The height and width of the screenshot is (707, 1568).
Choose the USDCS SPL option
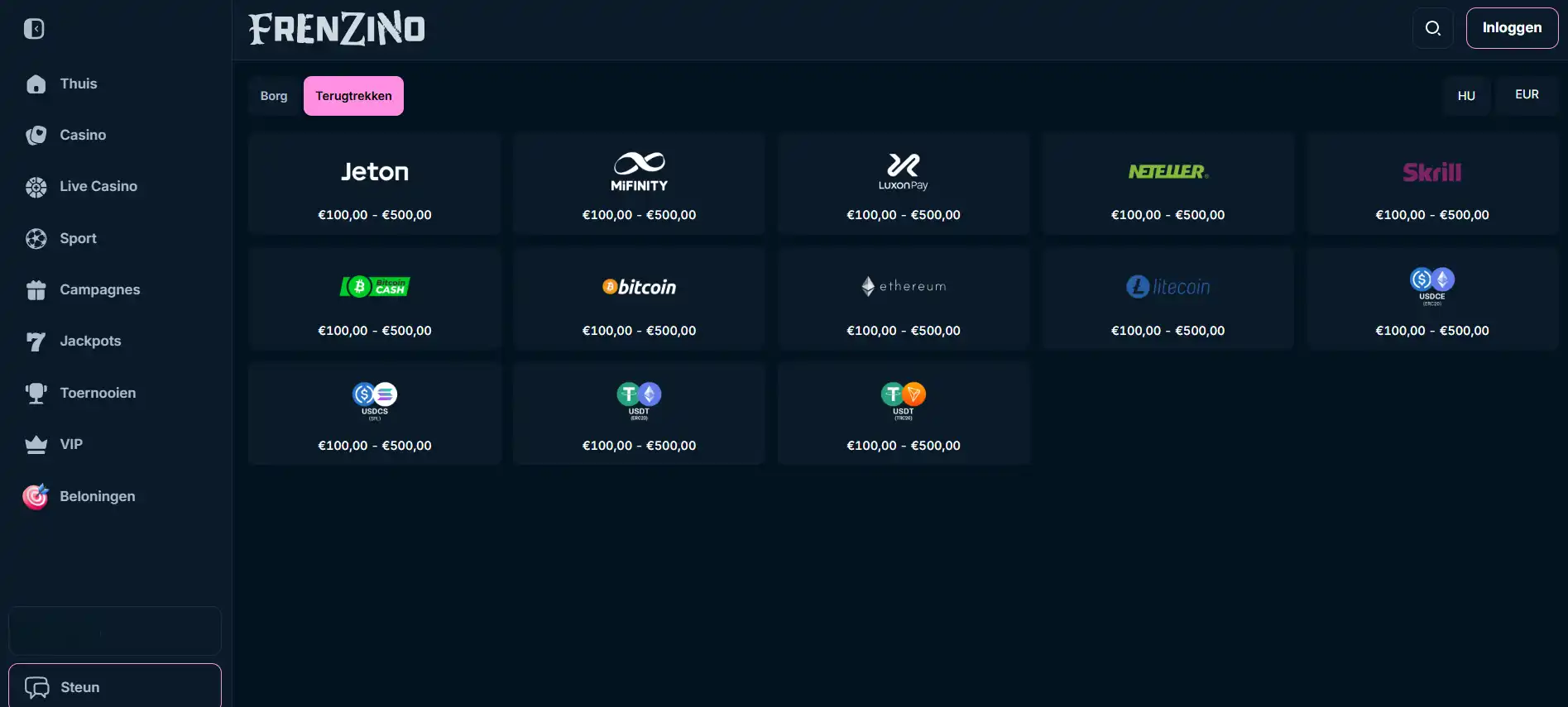click(375, 413)
